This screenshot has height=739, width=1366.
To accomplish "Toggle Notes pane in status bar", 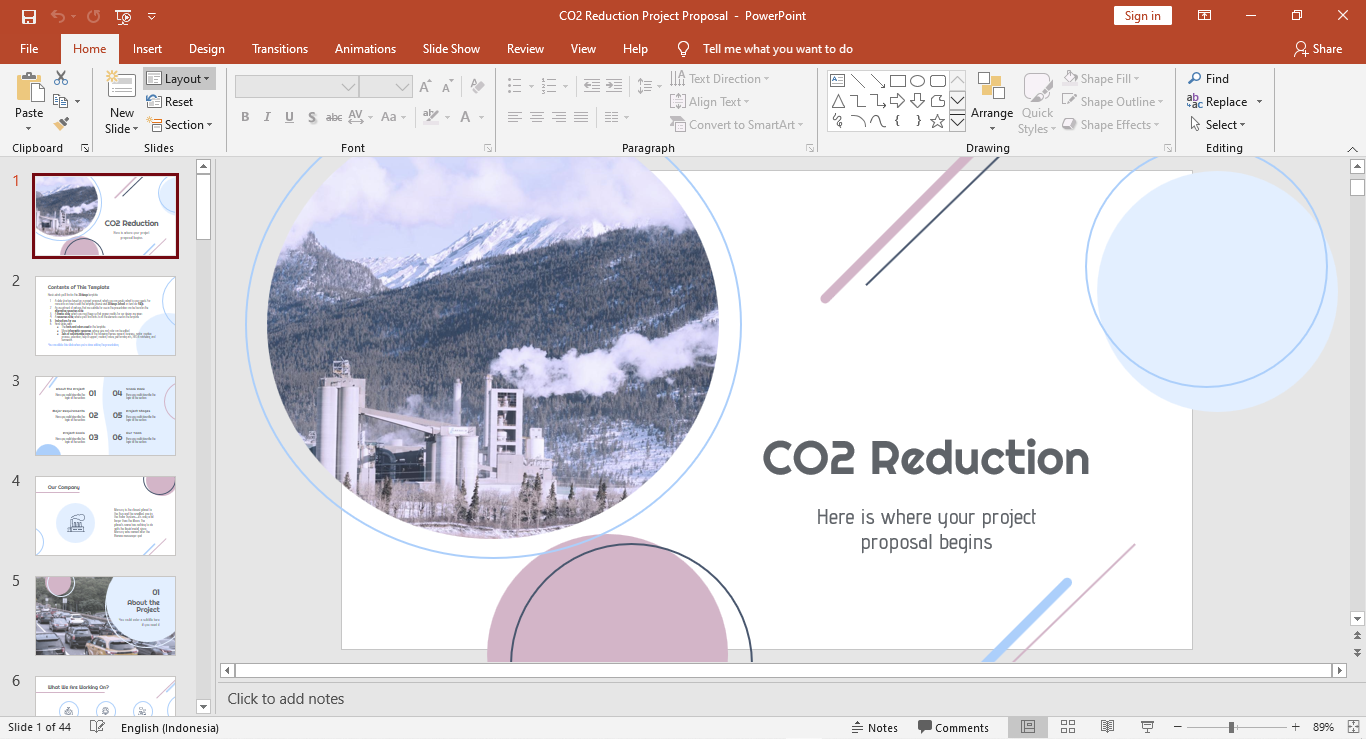I will coord(875,727).
